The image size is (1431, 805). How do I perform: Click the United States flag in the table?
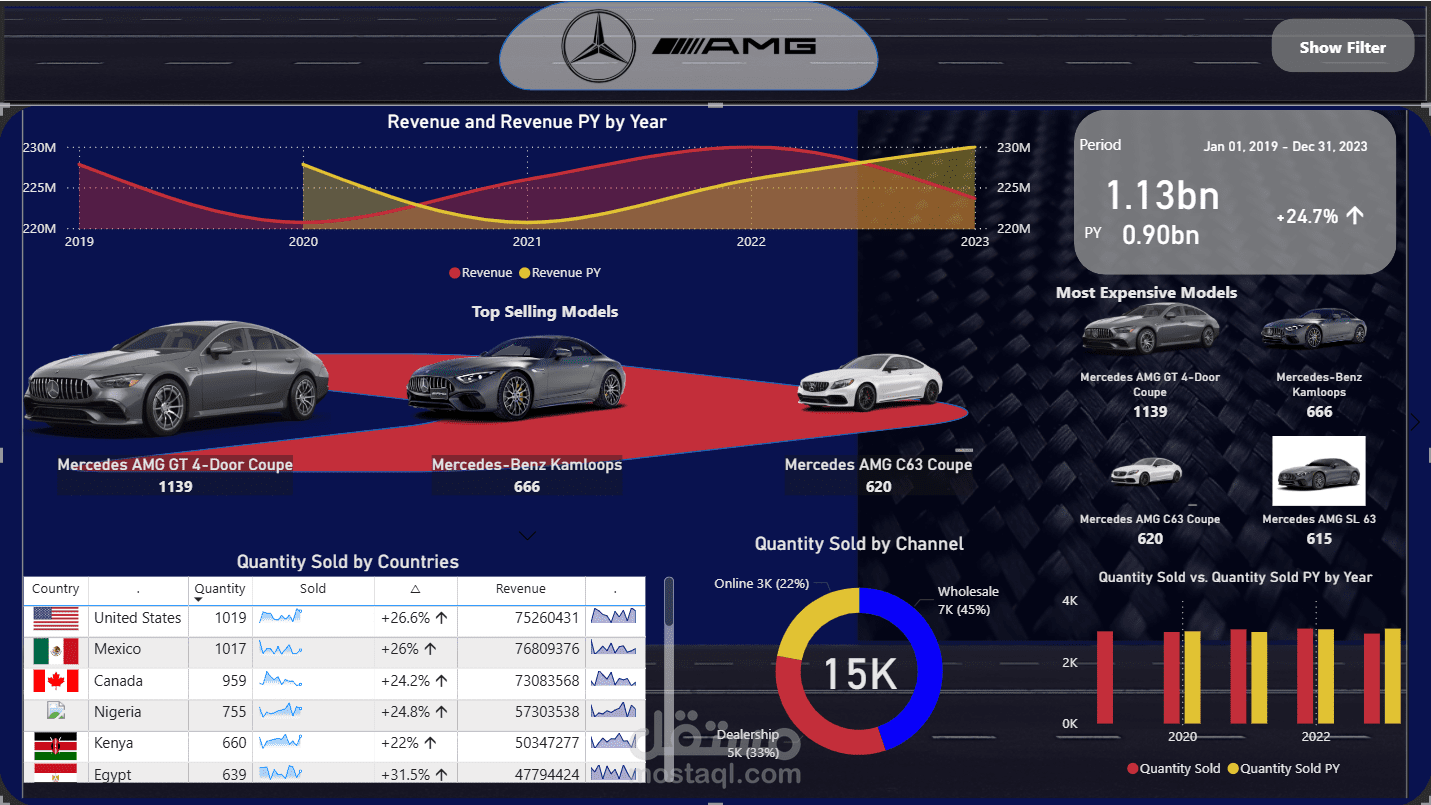click(x=55, y=619)
